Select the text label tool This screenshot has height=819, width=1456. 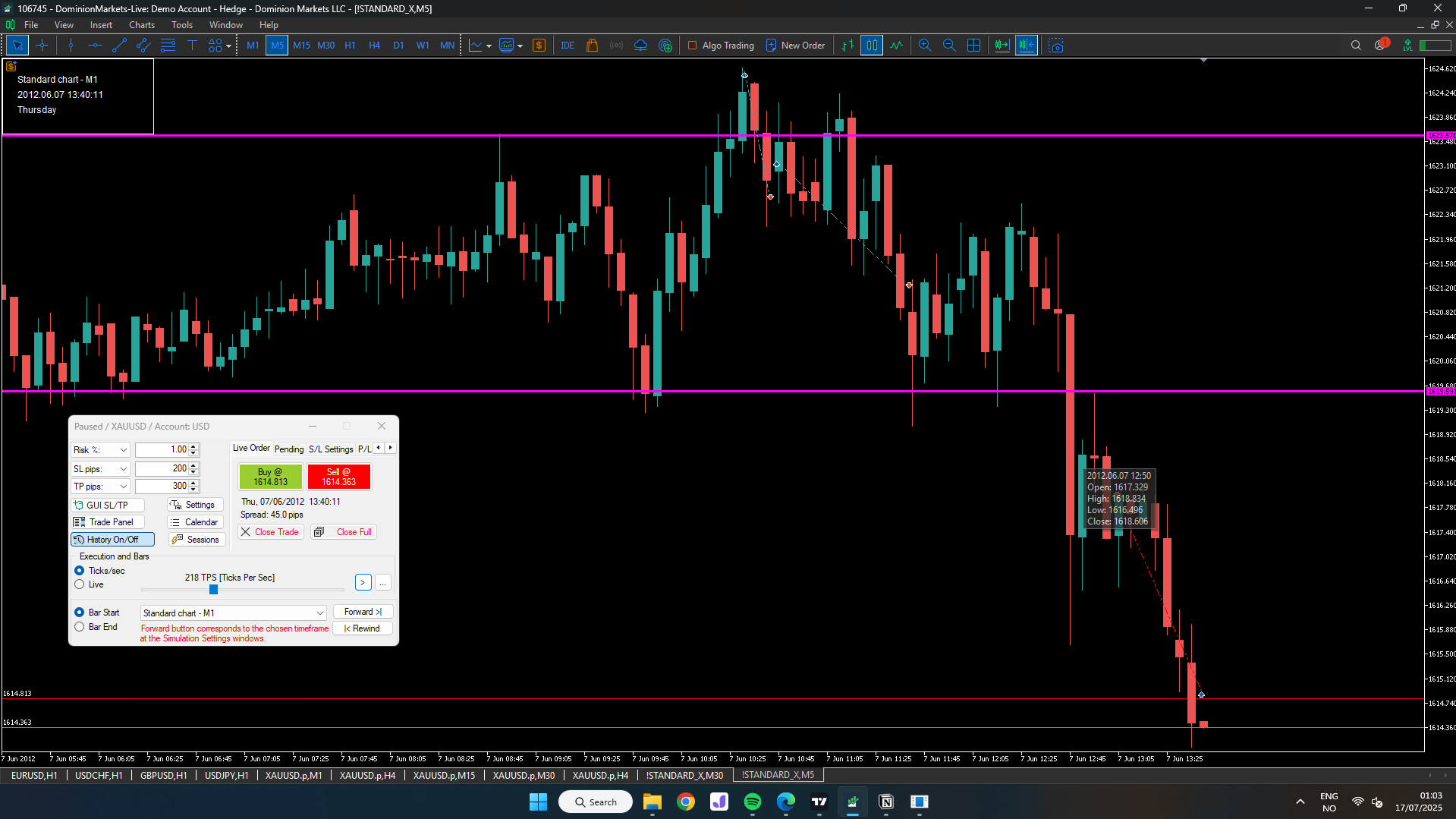[192, 46]
